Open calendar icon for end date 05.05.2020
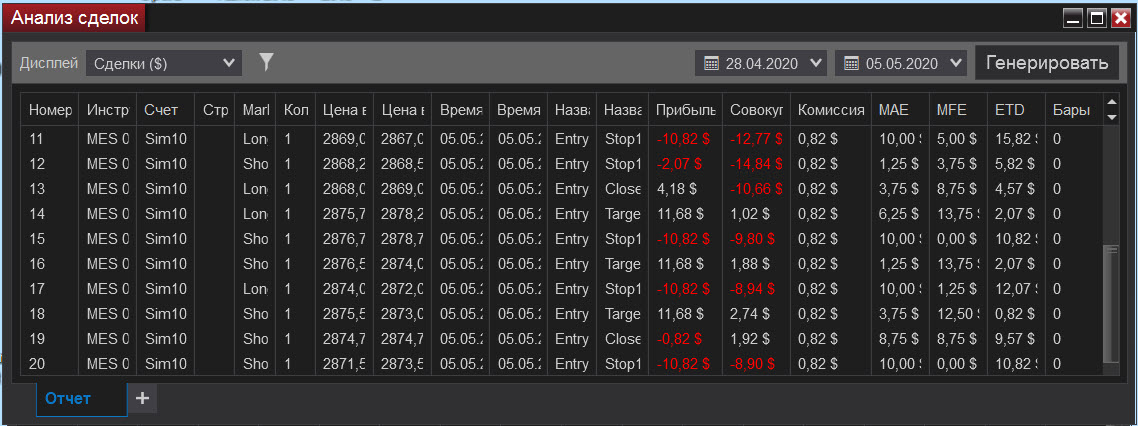Screen dimensions: 1138x426 coord(851,64)
